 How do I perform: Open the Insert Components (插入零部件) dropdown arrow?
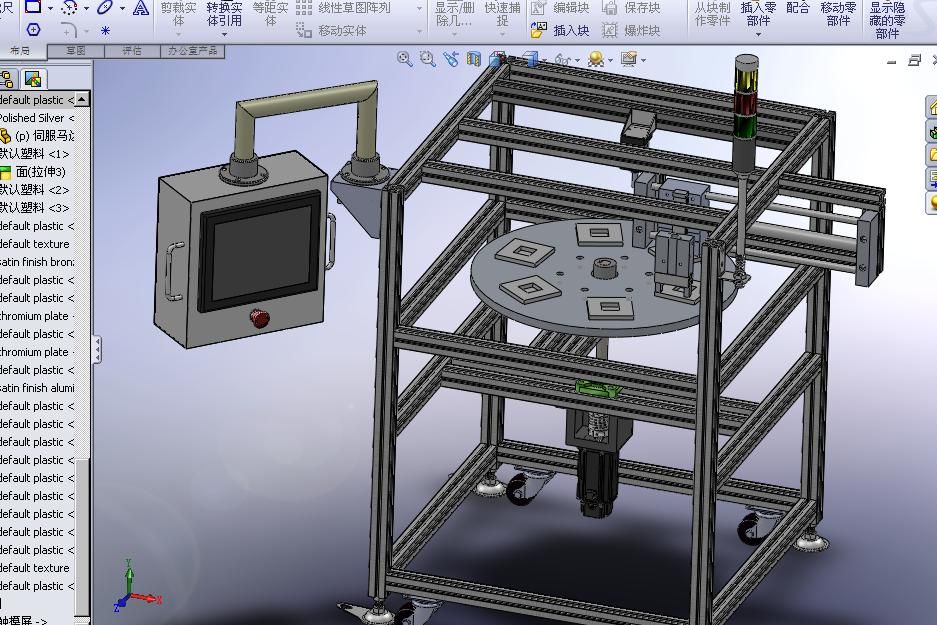click(x=758, y=35)
